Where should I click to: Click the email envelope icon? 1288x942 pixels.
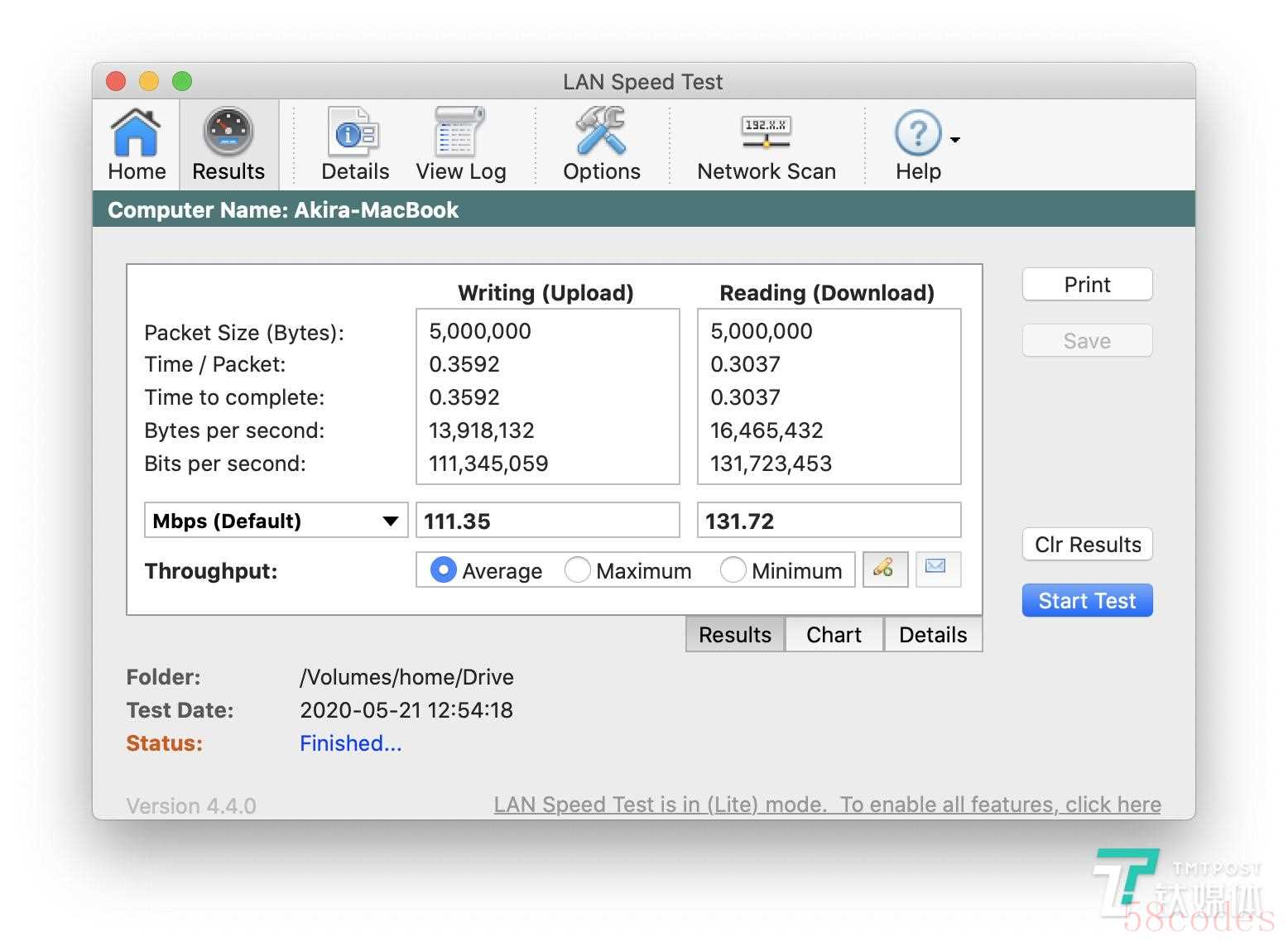pyautogui.click(x=936, y=570)
